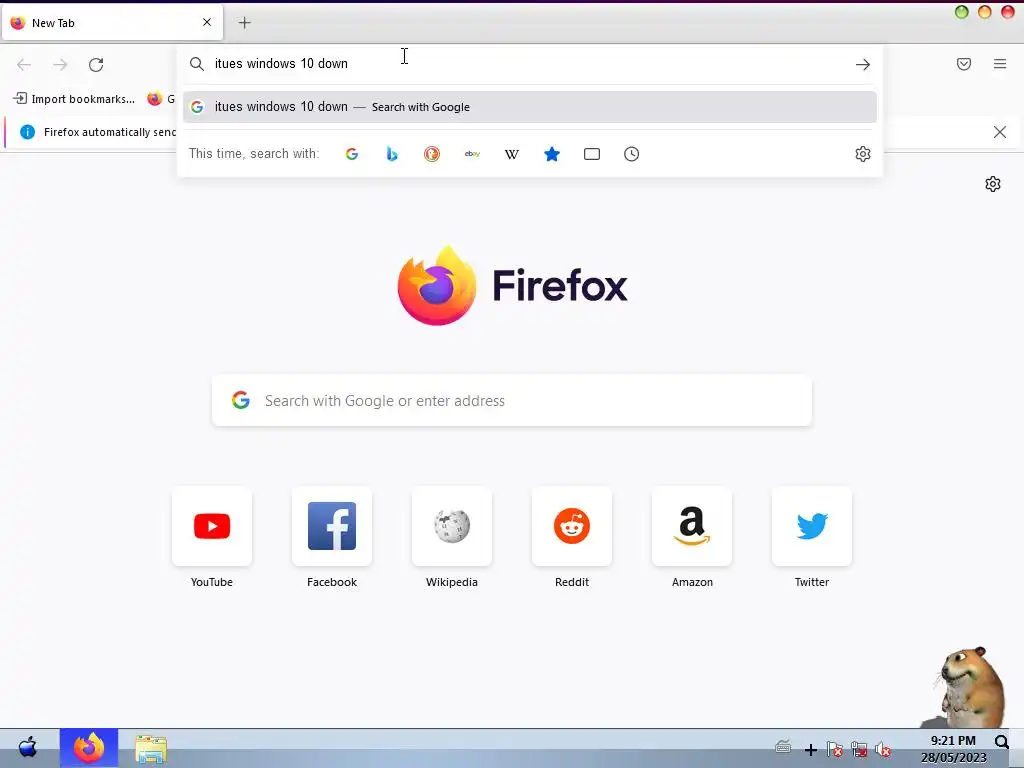Click the network status tray icon
Viewport: 1024px width, 768px height.
click(x=859, y=750)
